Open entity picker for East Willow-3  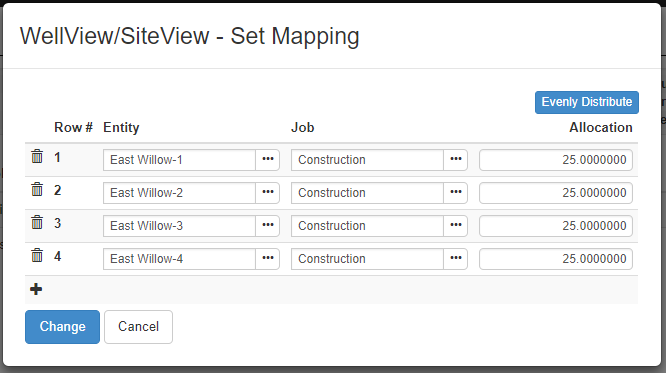[268, 226]
